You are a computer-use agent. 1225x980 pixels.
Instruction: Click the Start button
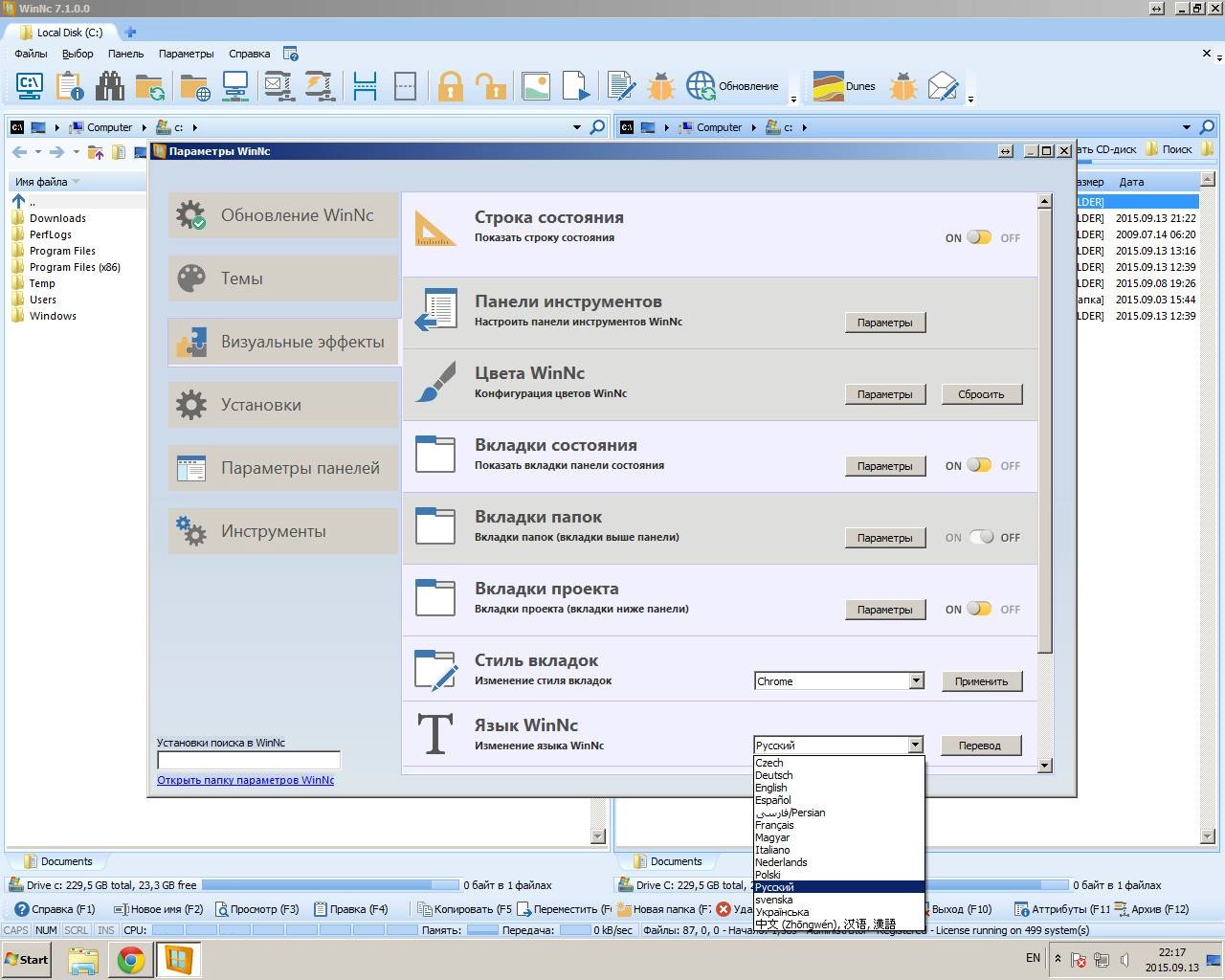coord(26,959)
